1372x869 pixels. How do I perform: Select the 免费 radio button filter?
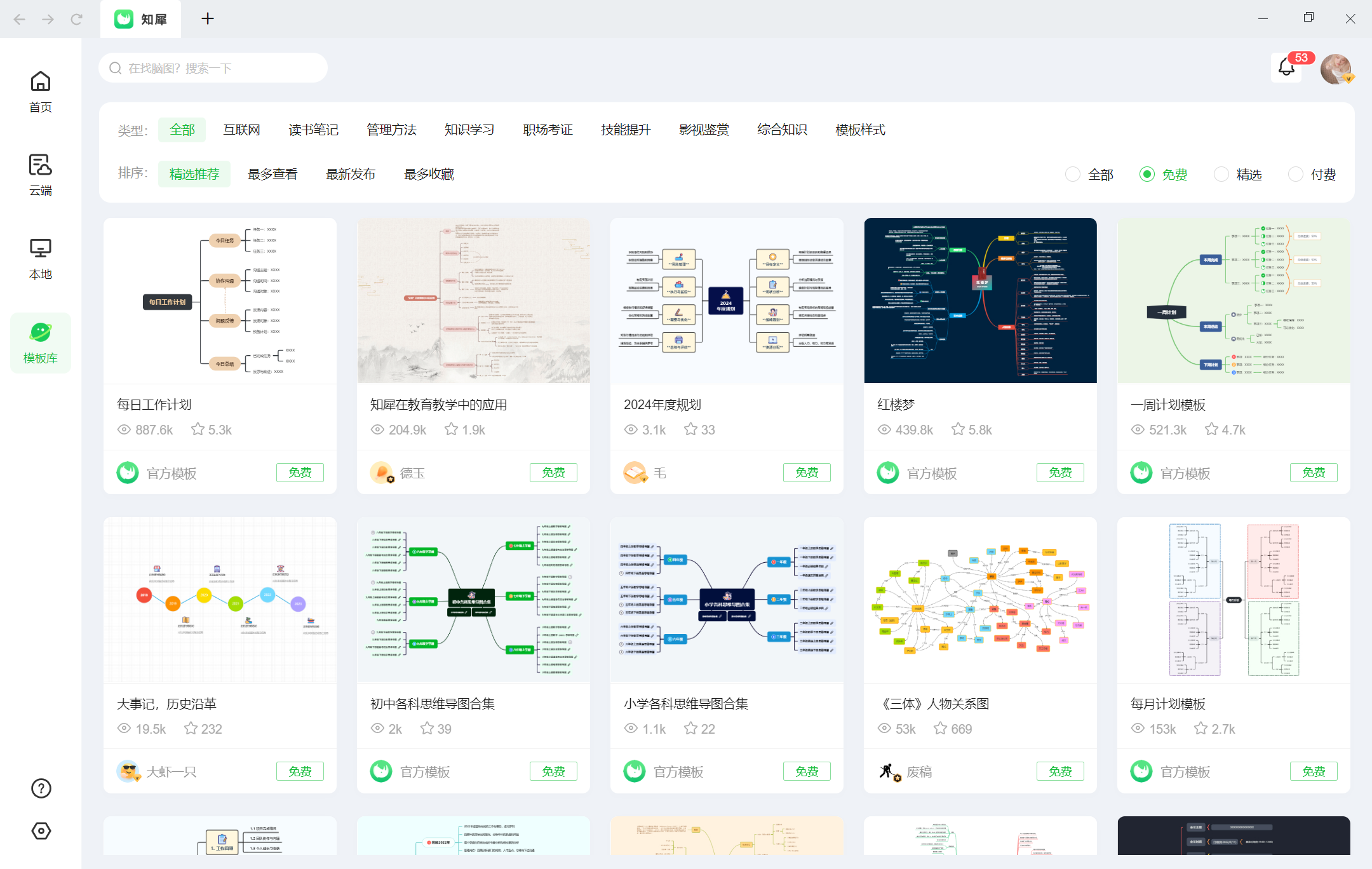[1147, 174]
